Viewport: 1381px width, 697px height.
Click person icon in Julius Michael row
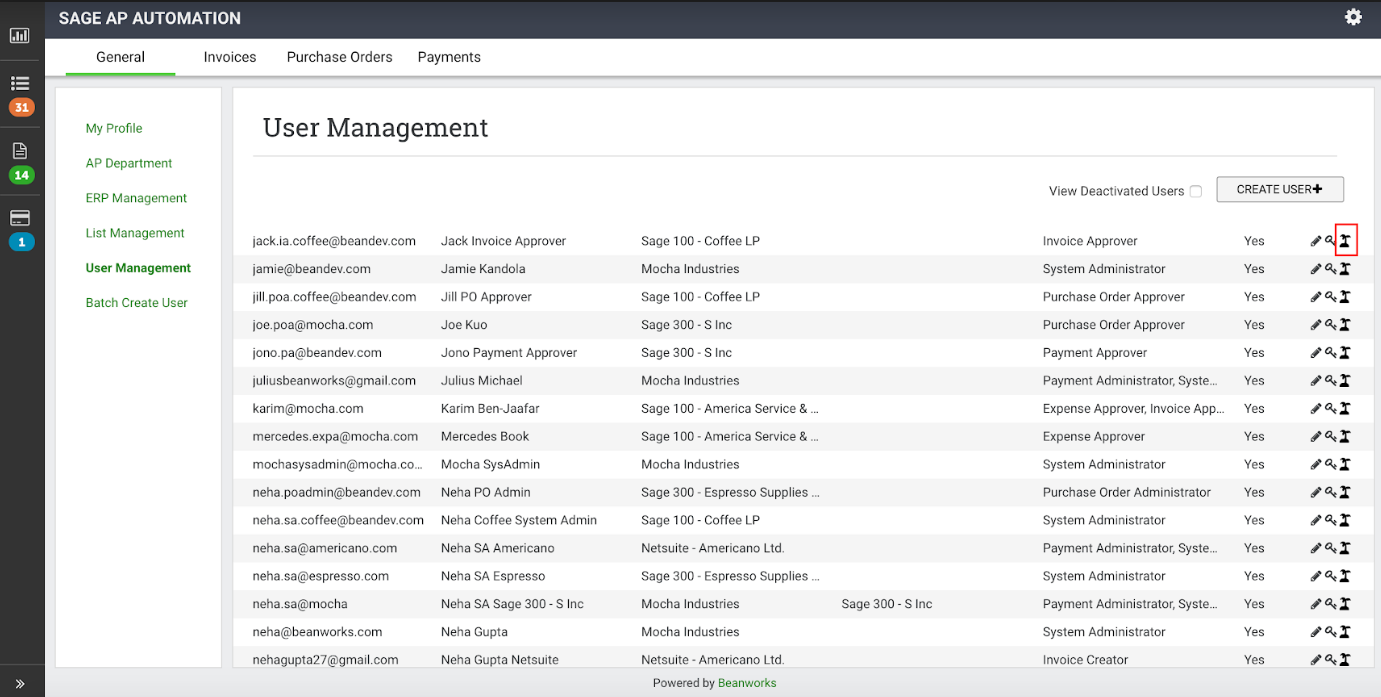point(1345,381)
